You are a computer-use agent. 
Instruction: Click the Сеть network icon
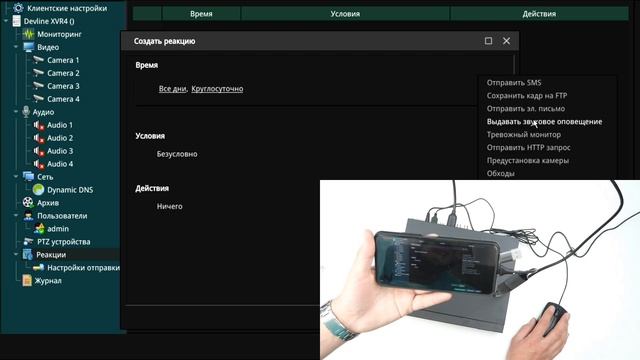click(x=28, y=176)
